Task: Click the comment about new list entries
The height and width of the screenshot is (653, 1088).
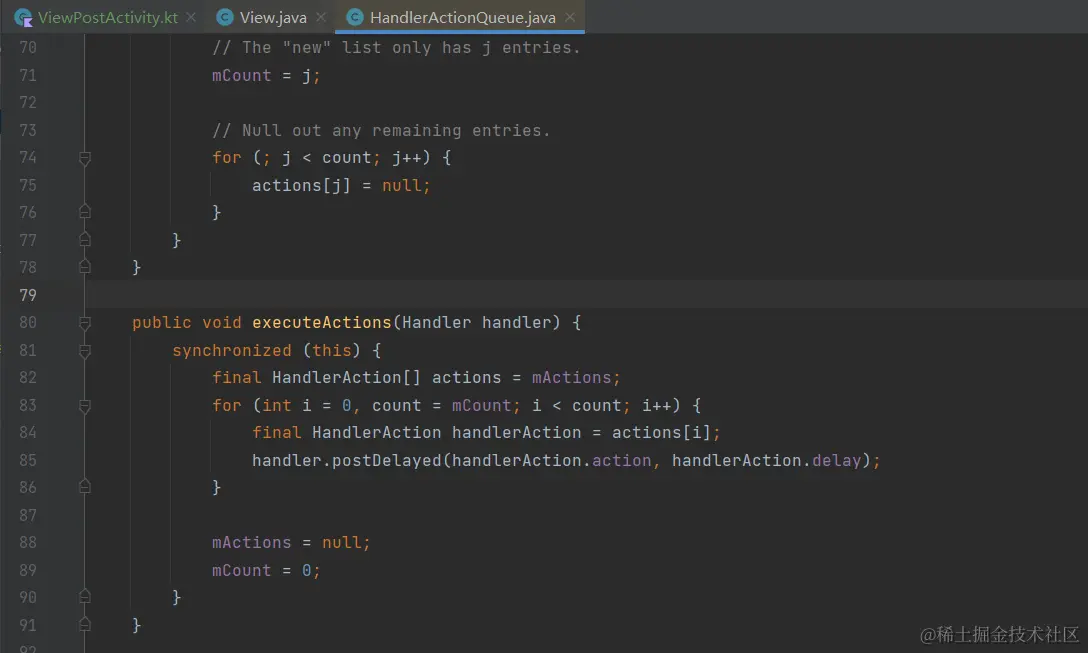Action: (x=396, y=48)
